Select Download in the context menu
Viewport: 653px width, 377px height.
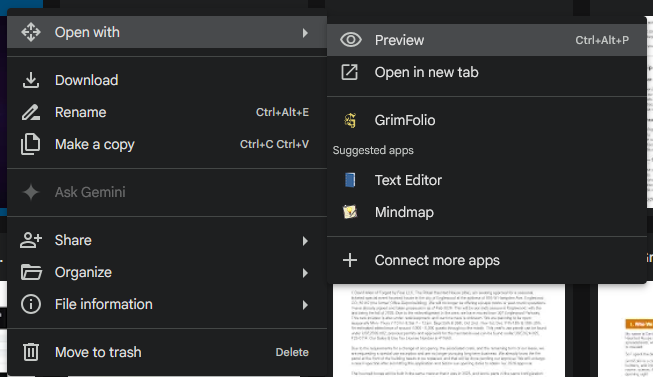point(167,80)
